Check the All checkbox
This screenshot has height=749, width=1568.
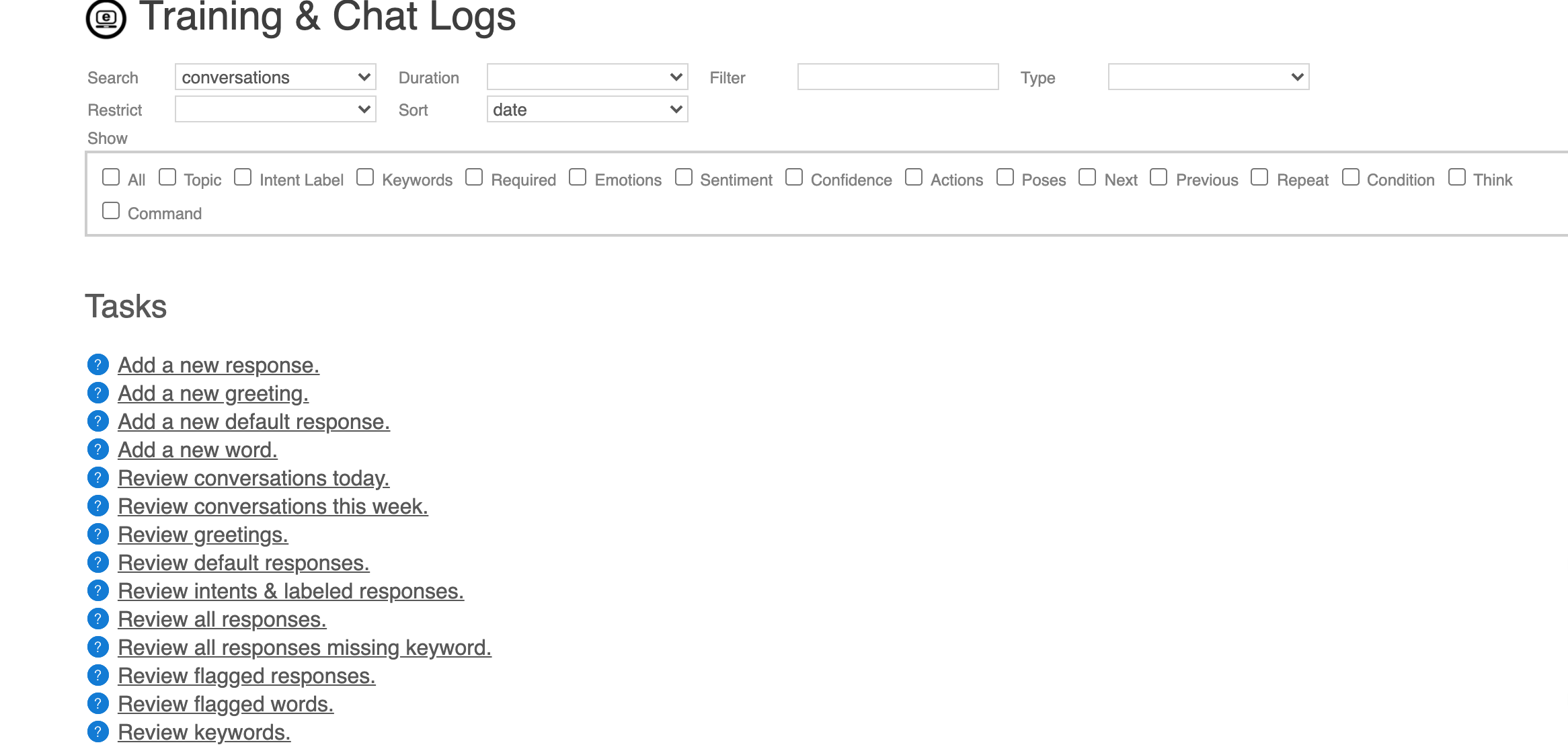(111, 177)
